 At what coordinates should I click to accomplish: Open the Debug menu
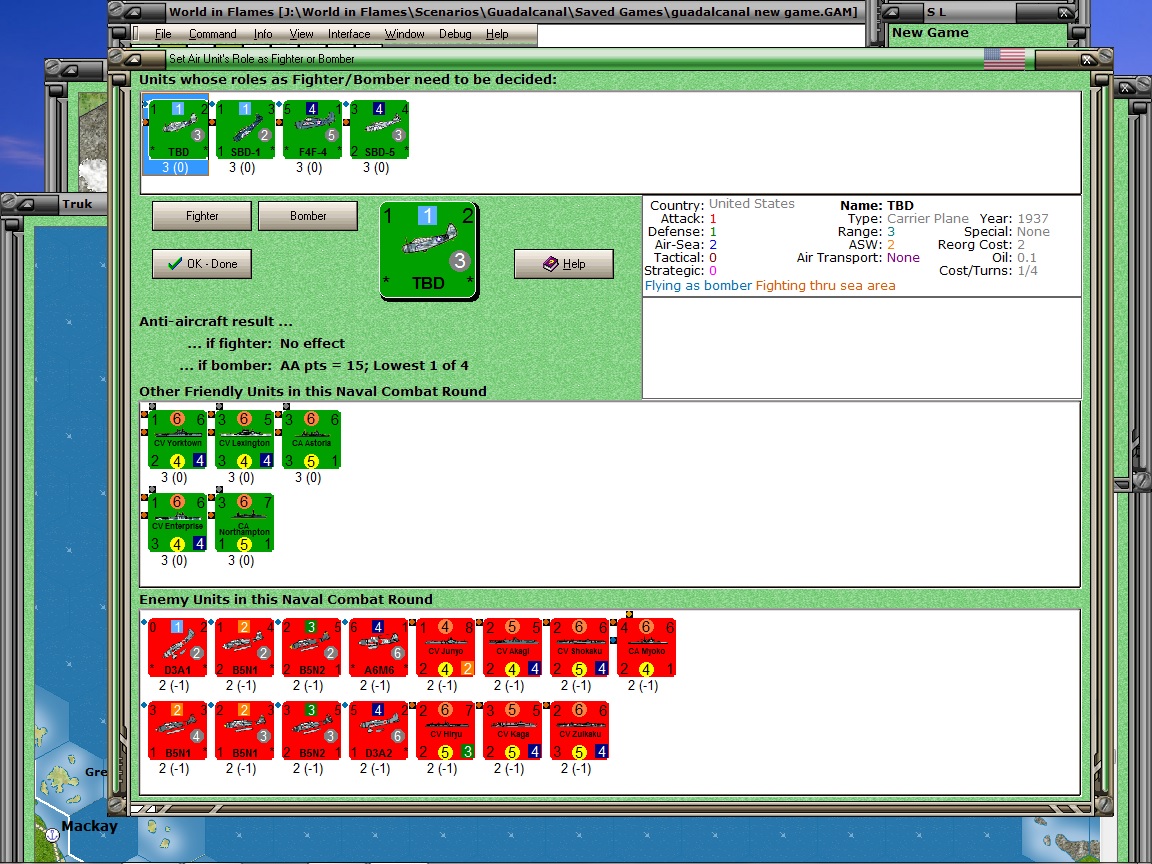(x=456, y=34)
